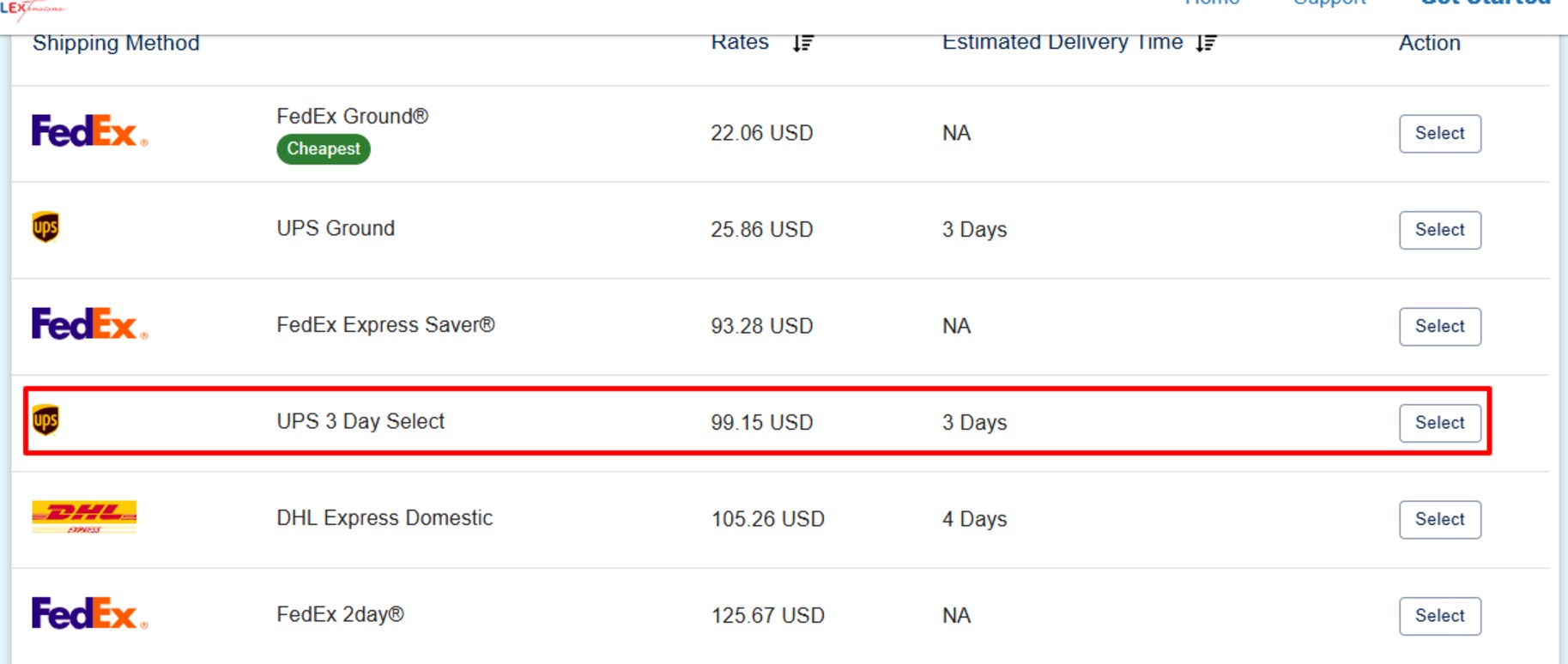Open the Home navigation link
The width and height of the screenshot is (1568, 664).
pos(1211,4)
